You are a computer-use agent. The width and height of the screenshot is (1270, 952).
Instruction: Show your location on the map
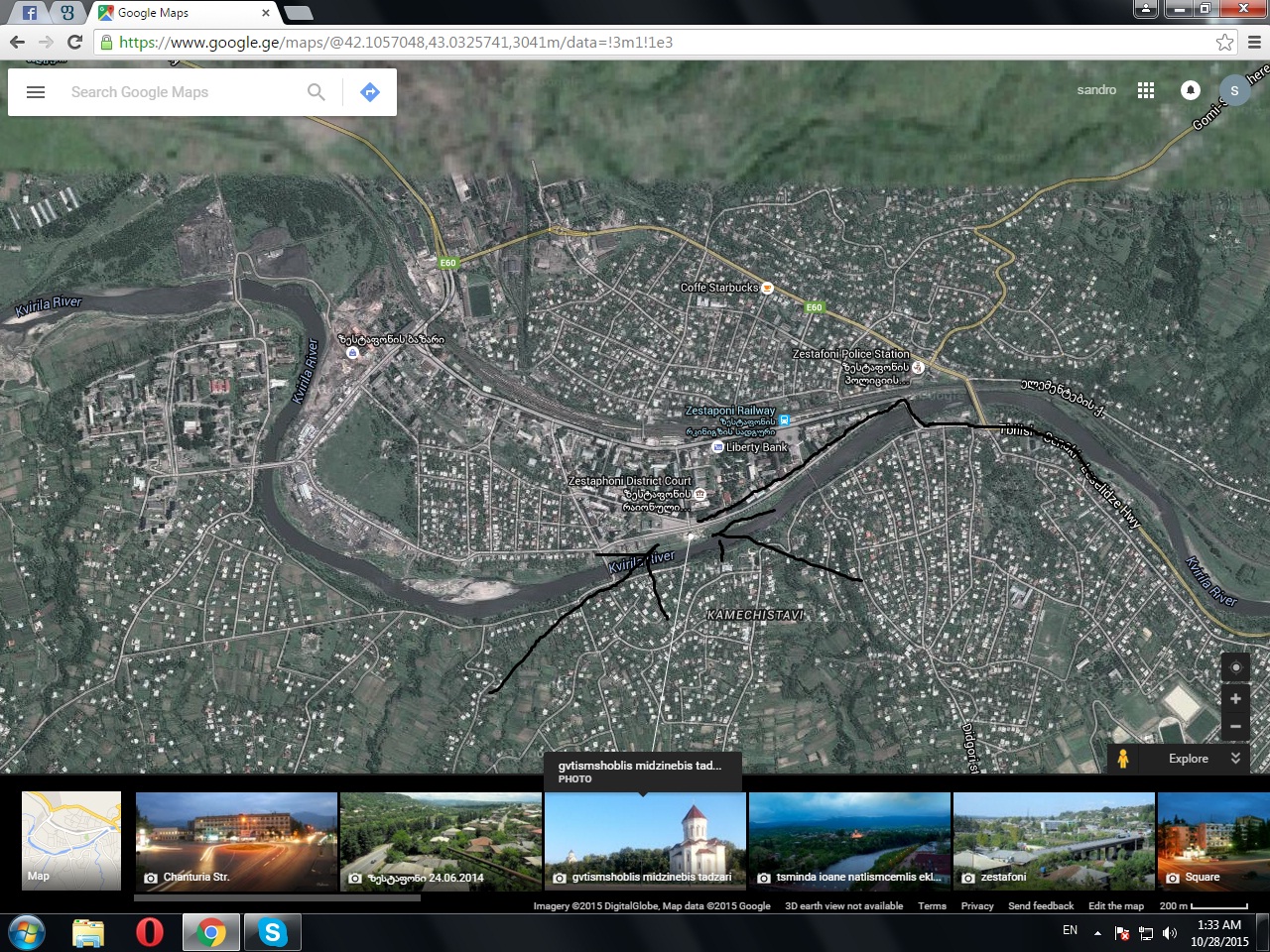pos(1235,667)
